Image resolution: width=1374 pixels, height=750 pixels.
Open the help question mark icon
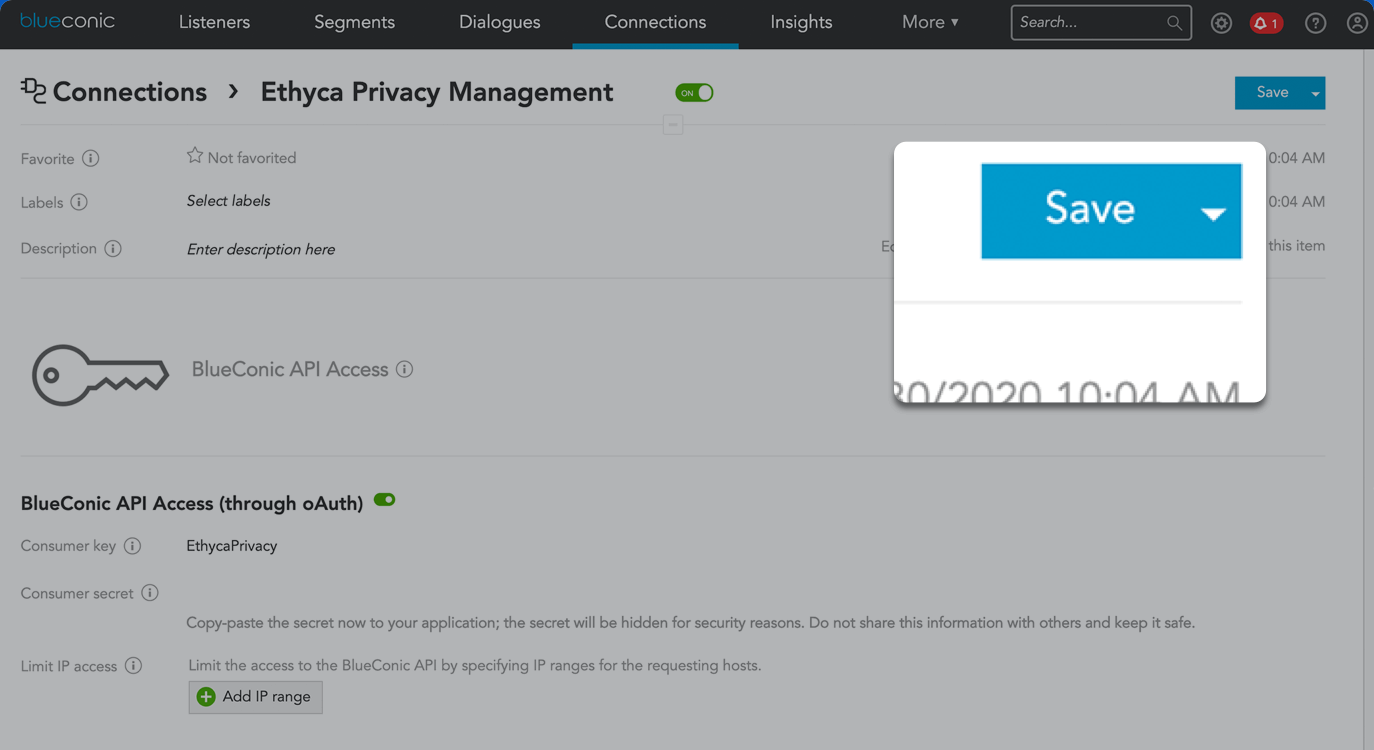[x=1315, y=23]
